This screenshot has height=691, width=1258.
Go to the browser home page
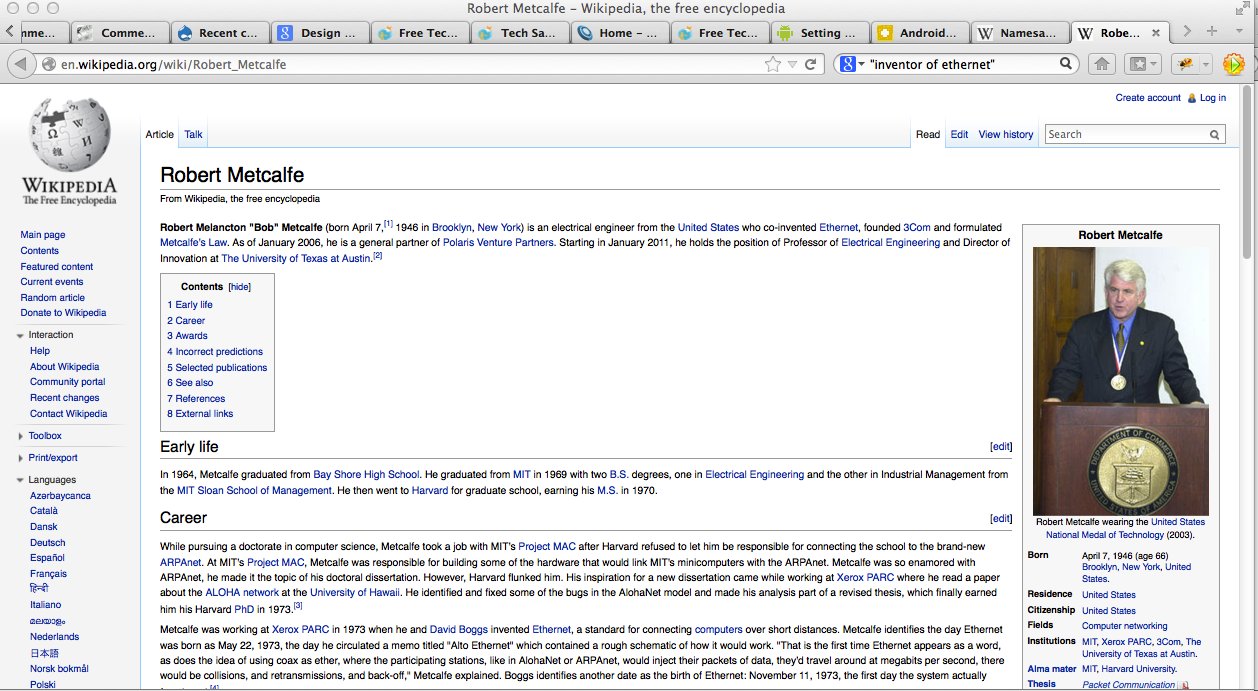(x=1101, y=64)
